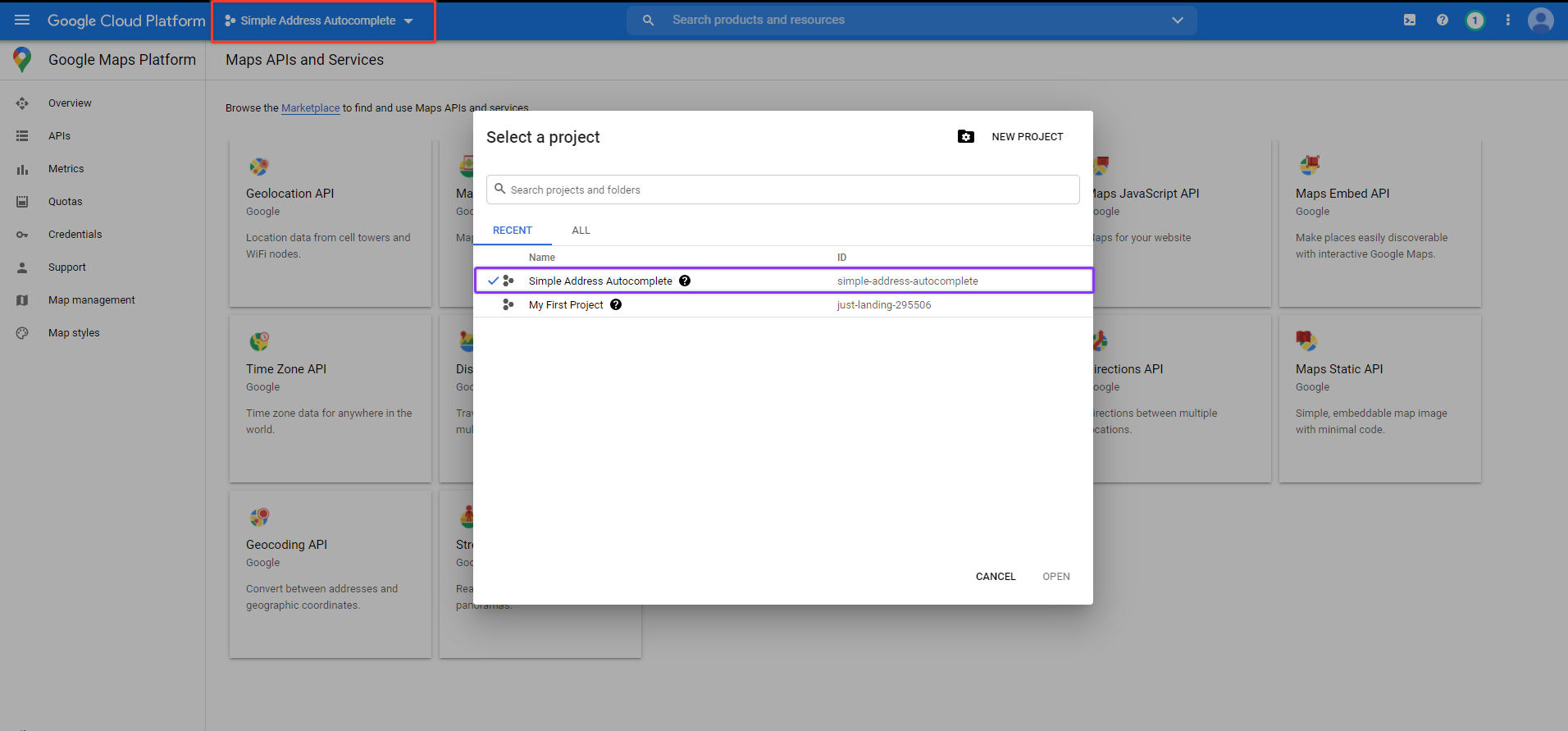Click the new project folder icon
1568x731 pixels.
pyautogui.click(x=966, y=136)
